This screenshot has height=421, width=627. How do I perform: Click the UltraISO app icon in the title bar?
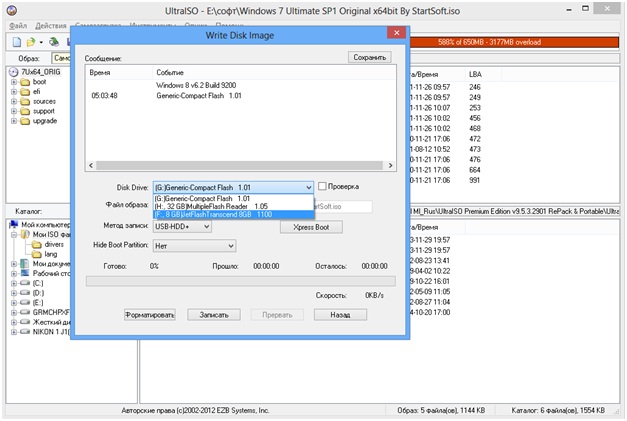[12, 10]
